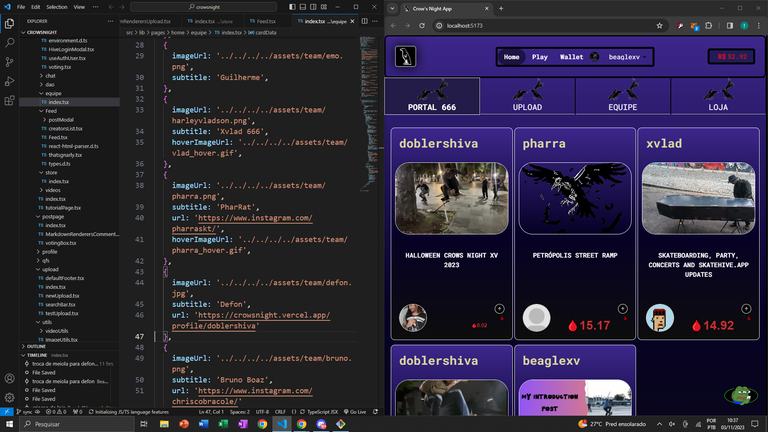Screen dimensions: 768x432
Task: Switch to the Feed.tsx editor tab
Action: pos(266,21)
